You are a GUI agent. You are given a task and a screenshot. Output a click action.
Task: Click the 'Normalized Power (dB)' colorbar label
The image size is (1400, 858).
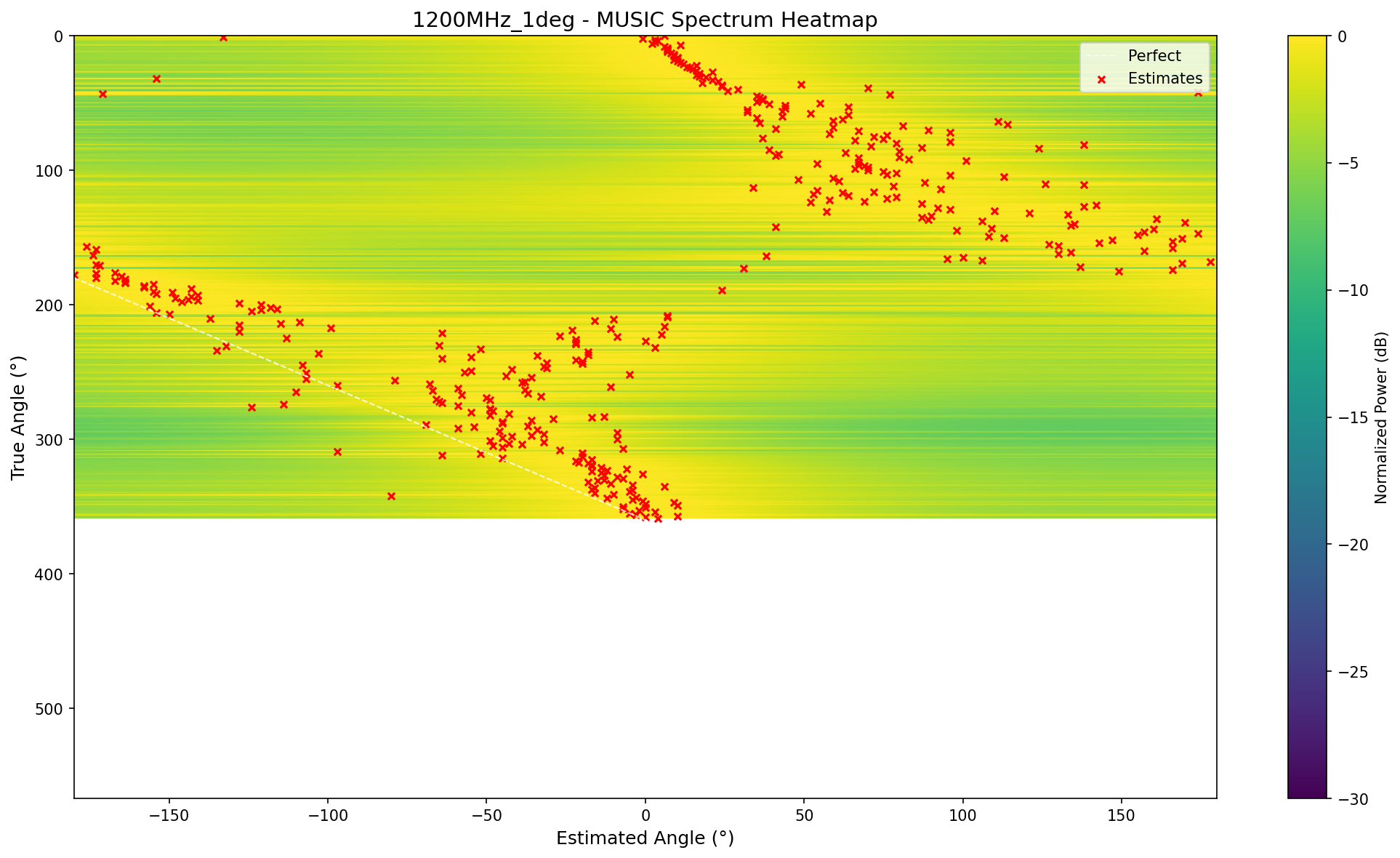pyautogui.click(x=1381, y=417)
